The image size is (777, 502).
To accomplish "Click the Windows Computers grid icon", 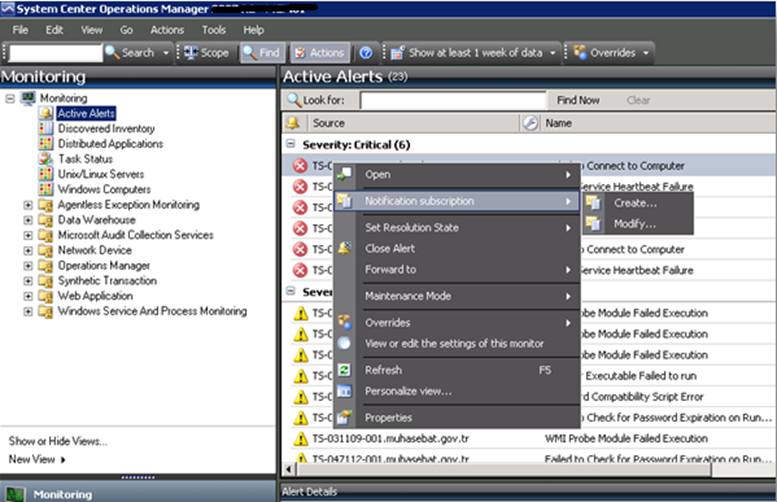I will tap(46, 189).
